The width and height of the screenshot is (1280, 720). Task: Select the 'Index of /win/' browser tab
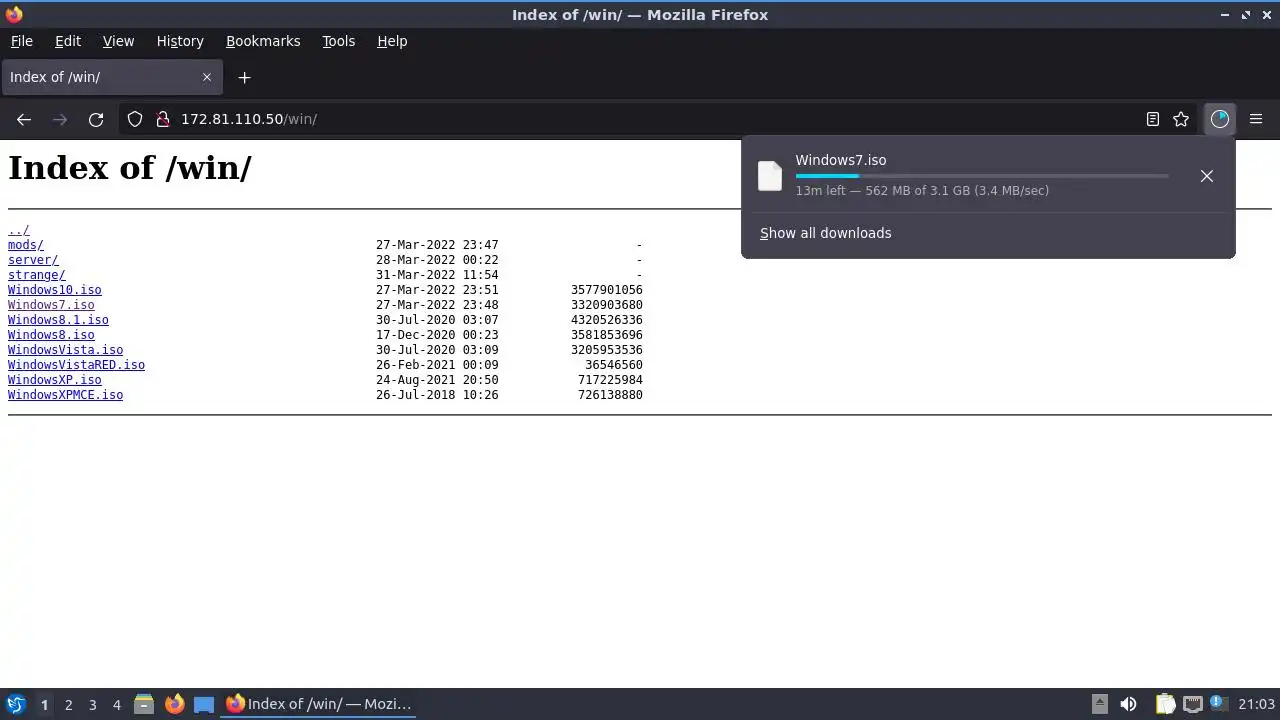tap(112, 77)
